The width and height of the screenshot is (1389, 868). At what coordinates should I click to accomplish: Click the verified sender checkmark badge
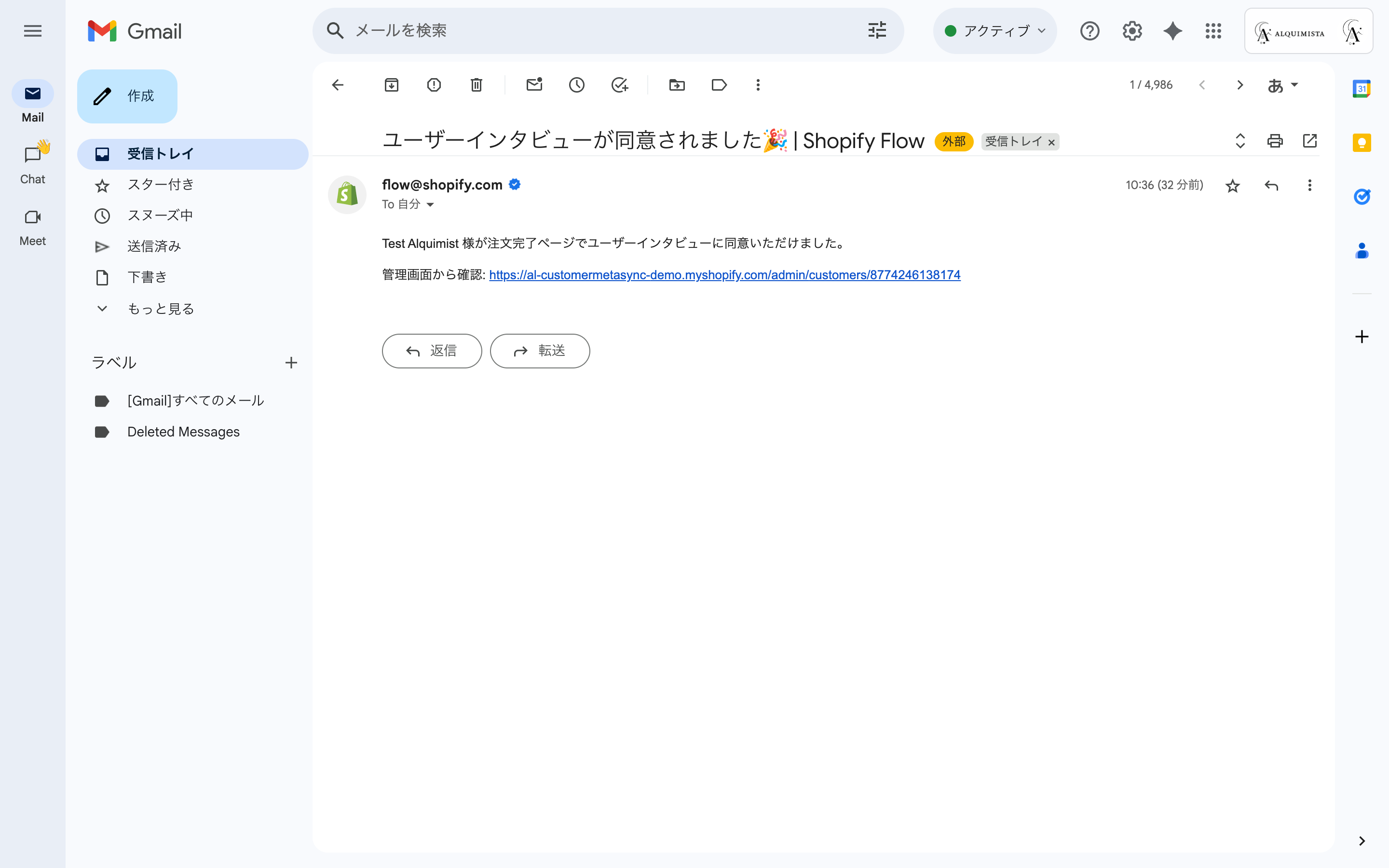[x=515, y=184]
